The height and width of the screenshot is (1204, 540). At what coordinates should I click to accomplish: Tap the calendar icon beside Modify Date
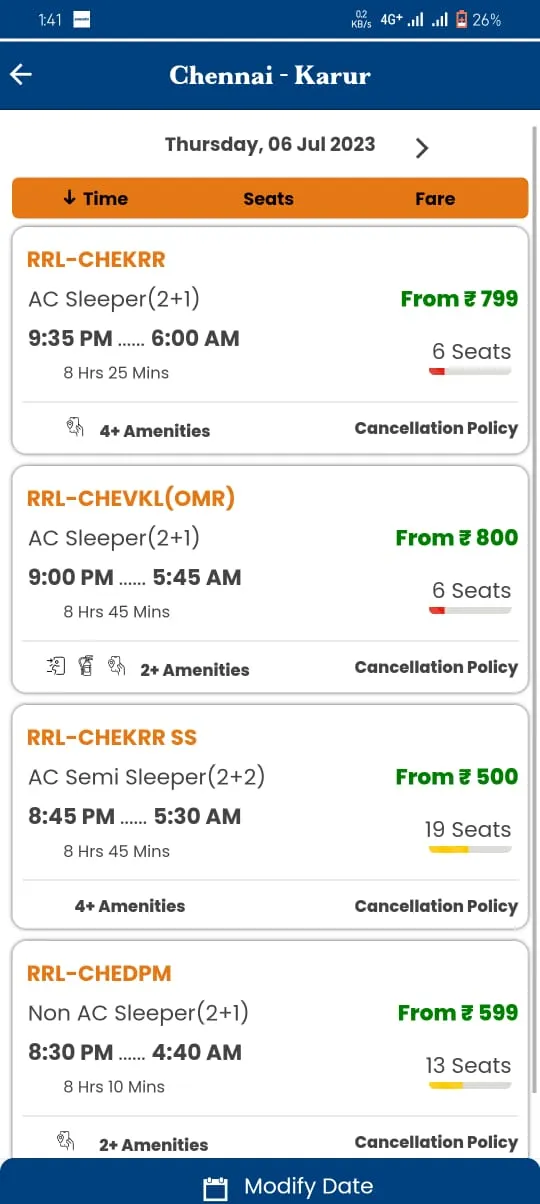coord(215,1188)
